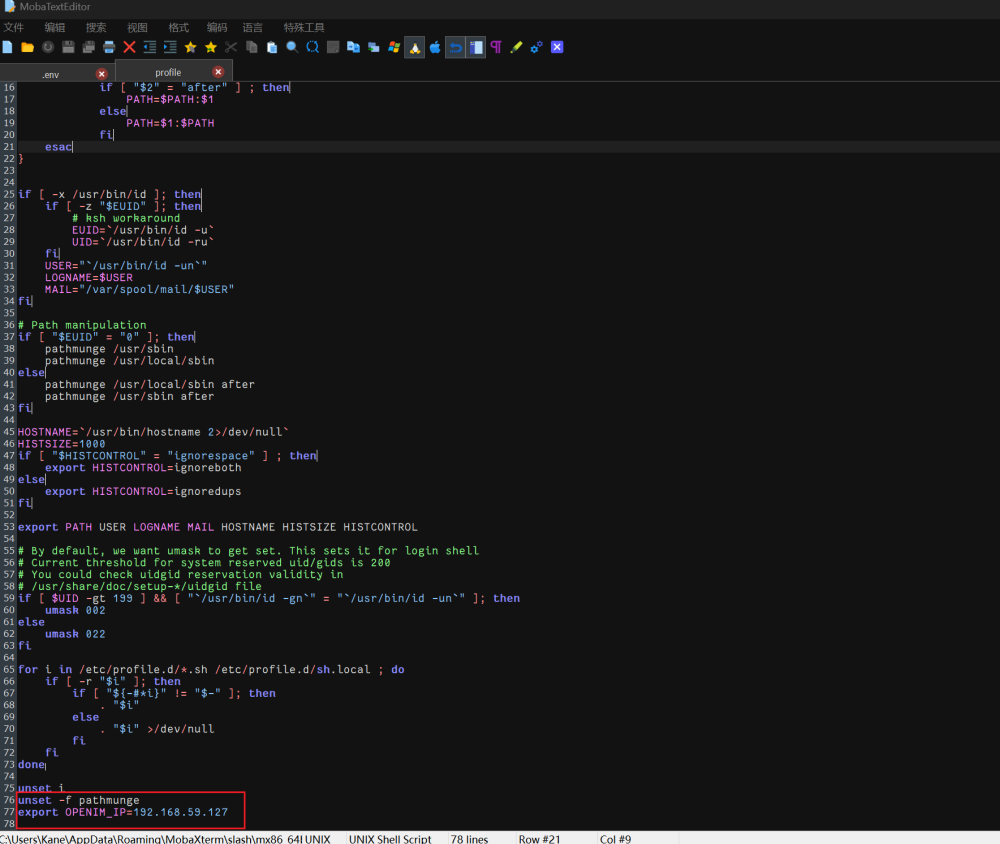Toggle Windows line-ending format icon

coord(394,47)
